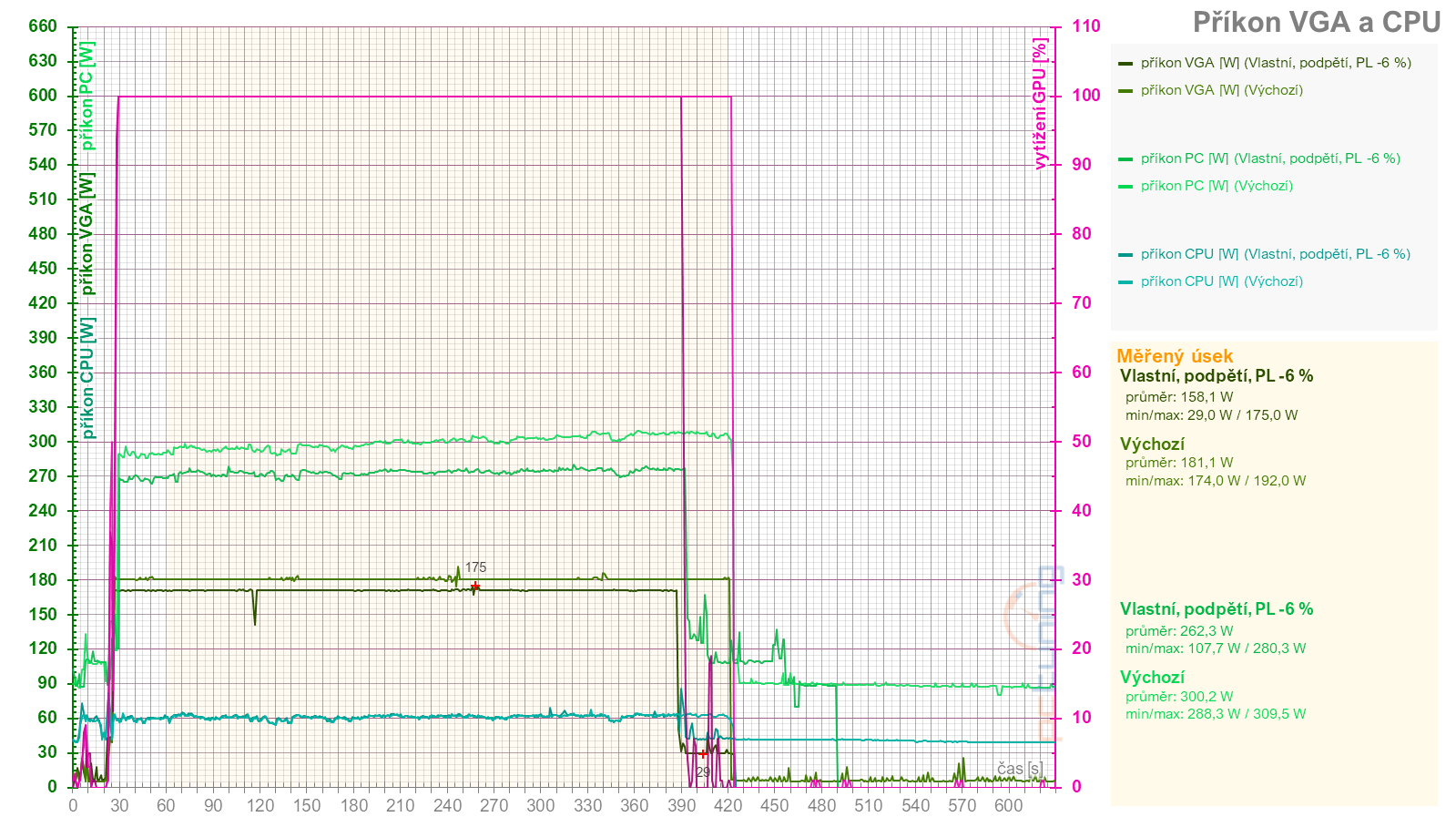The height and width of the screenshot is (817, 1456).
Task: Click the 'průměr: 181,1 W' value
Action: [x=1179, y=463]
